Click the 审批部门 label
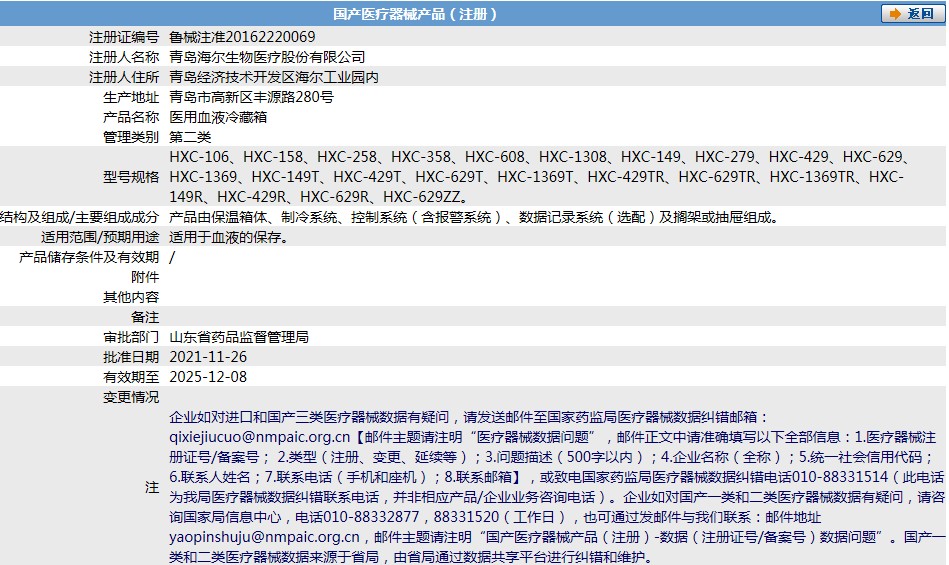 [x=131, y=336]
